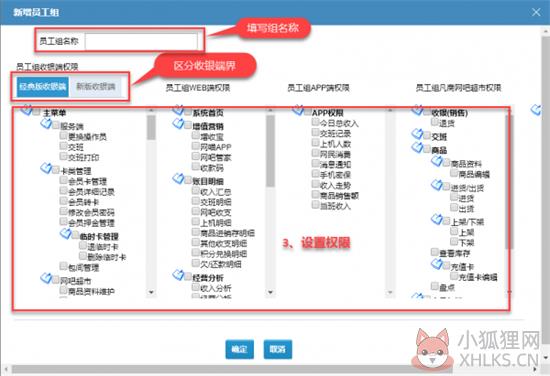Click the 充值卡 folder icon

[x=437, y=264]
